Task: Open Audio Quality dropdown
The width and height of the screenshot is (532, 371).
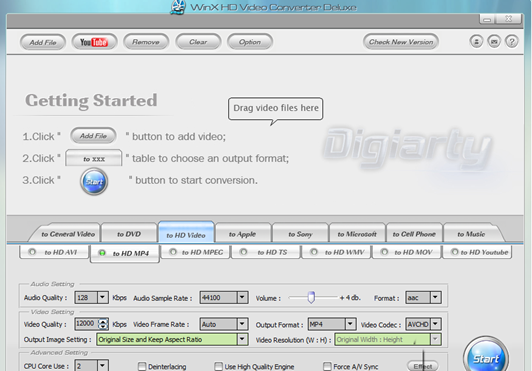Action: (102, 297)
